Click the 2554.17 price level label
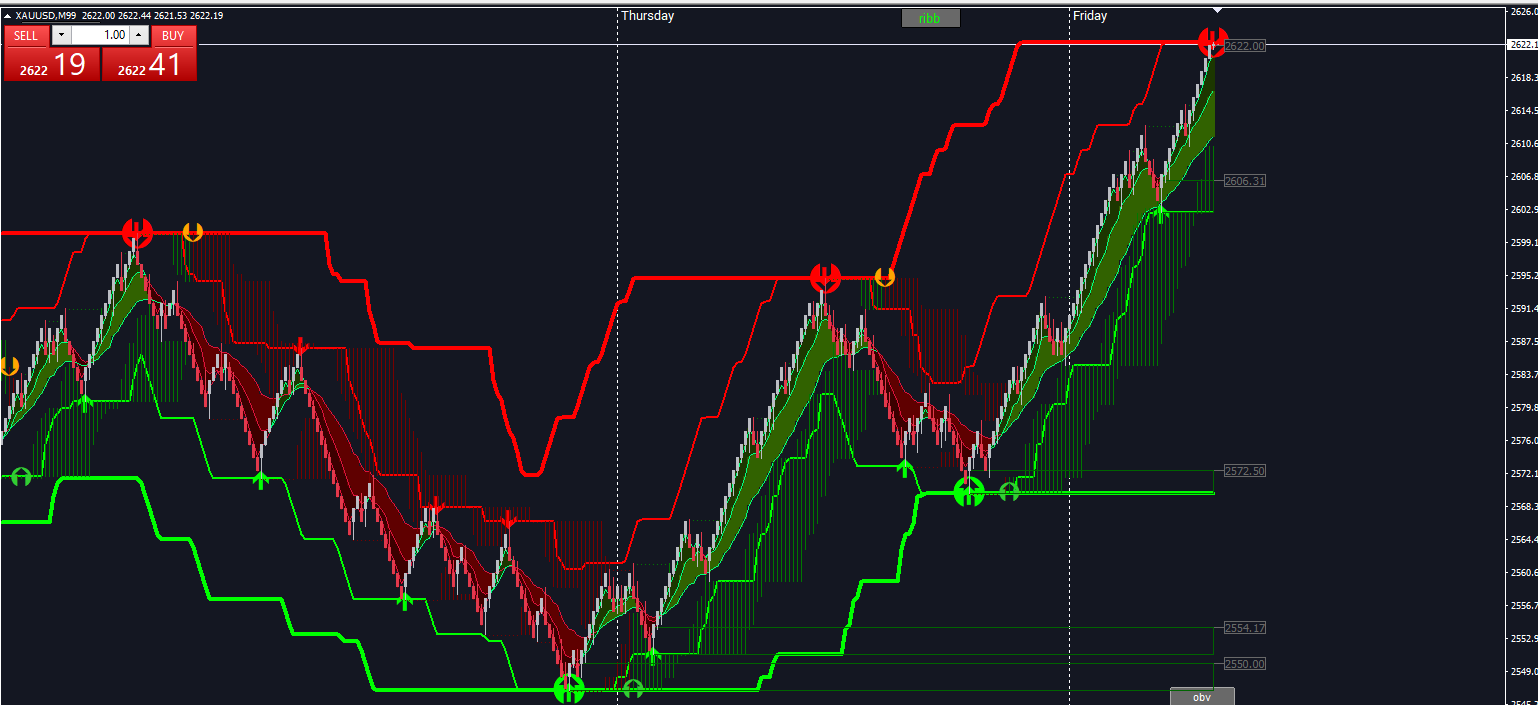The height and width of the screenshot is (705, 1538). 1245,628
